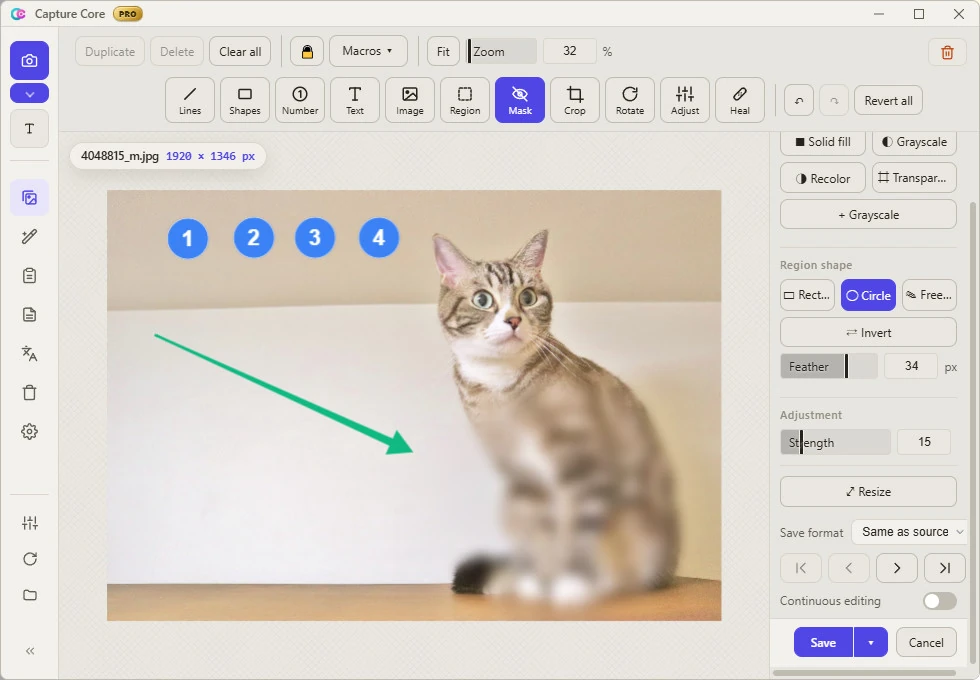980x680 pixels.
Task: Click Duplicate button
Action: (110, 52)
